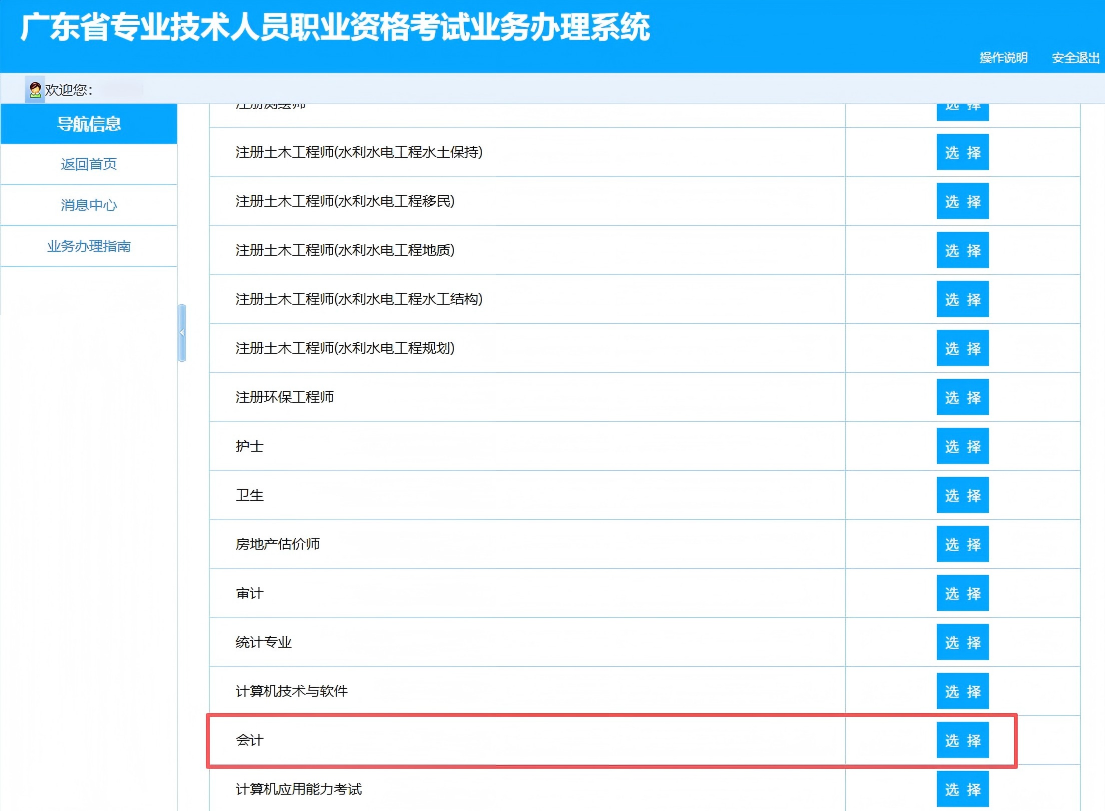Viewport: 1105px width, 811px height.
Task: Select the 卫生 exam option
Action: 962,495
